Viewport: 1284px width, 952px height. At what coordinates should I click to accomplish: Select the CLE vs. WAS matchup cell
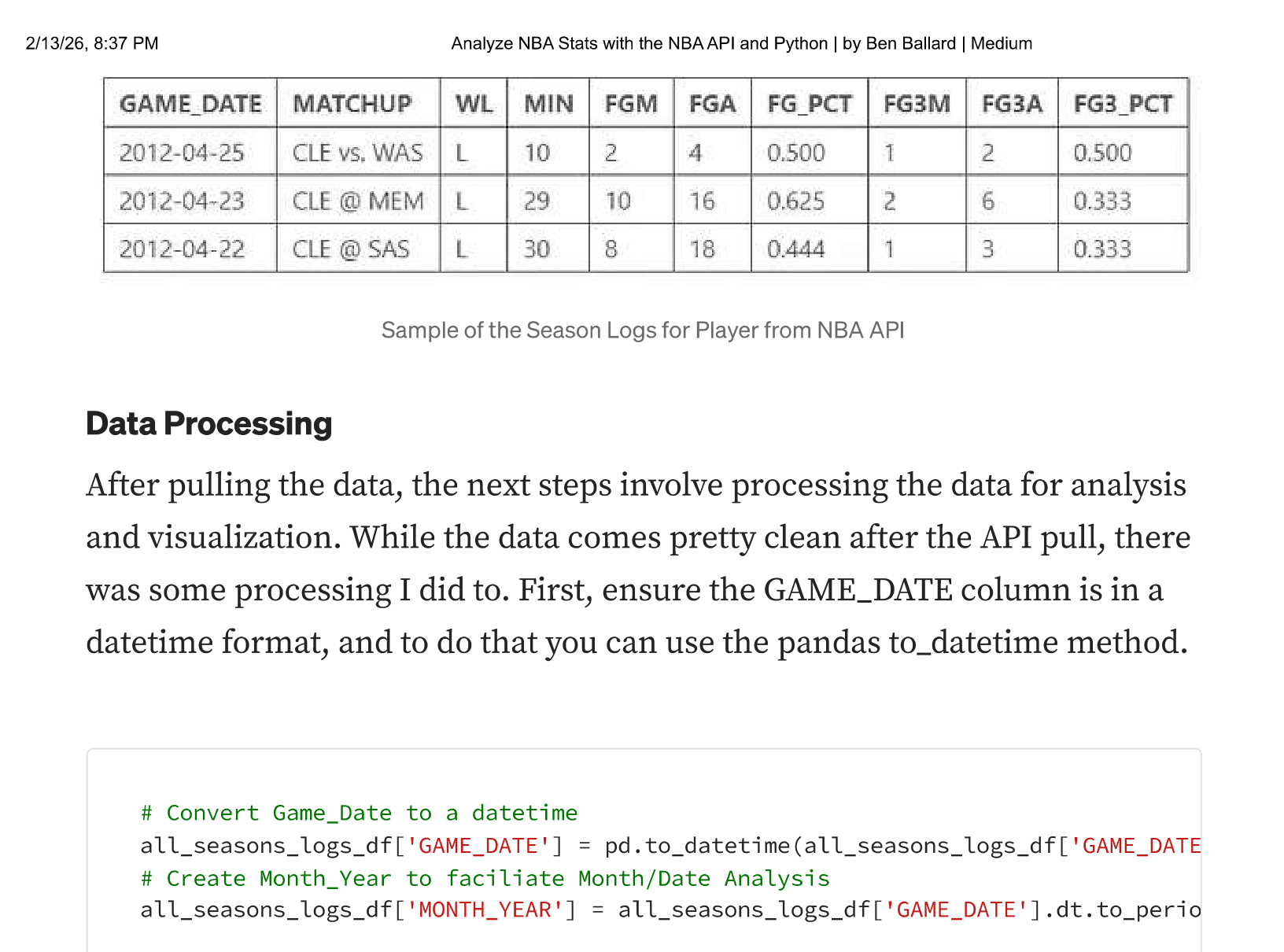click(x=357, y=153)
